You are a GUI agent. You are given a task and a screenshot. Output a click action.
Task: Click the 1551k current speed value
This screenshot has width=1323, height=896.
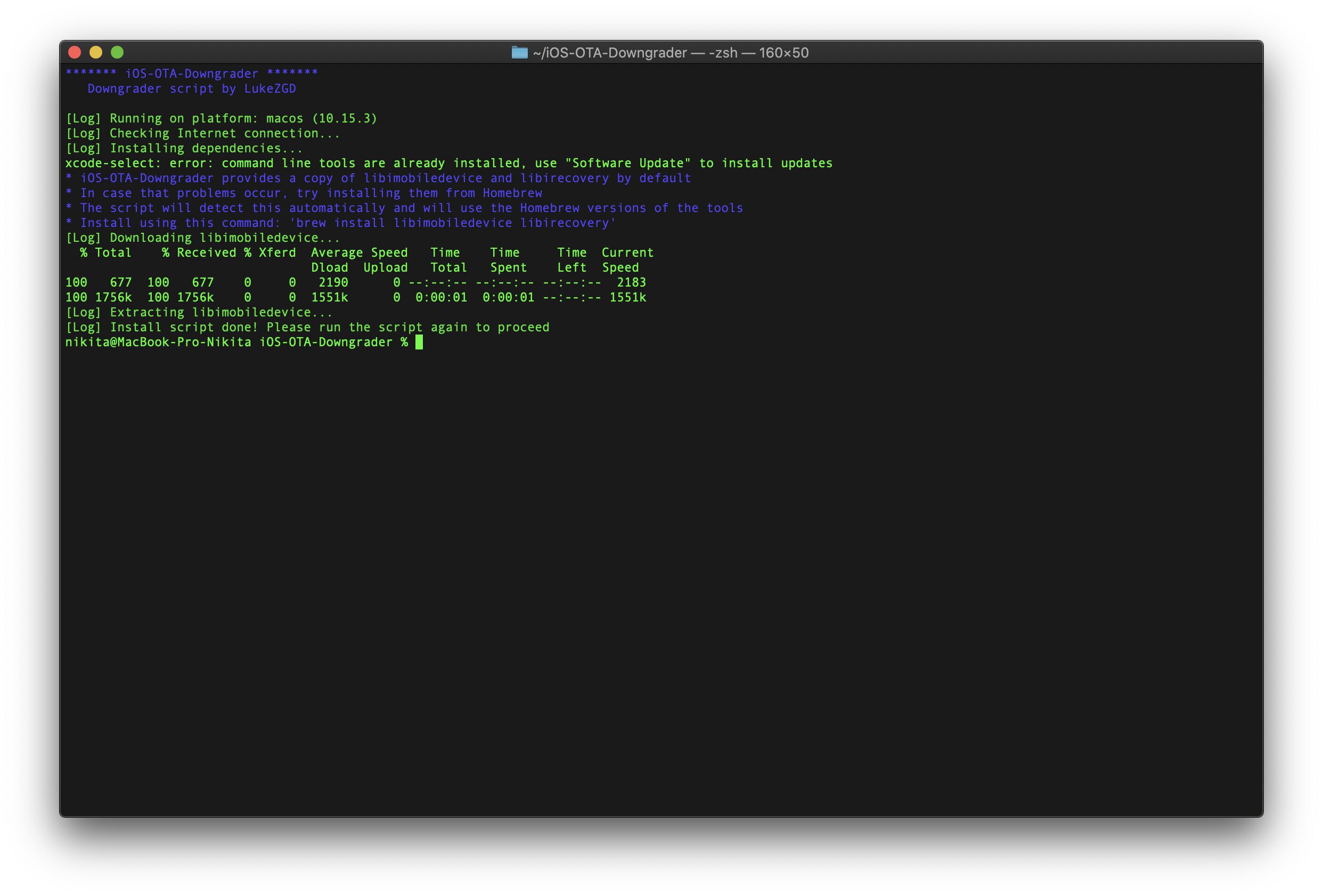628,298
